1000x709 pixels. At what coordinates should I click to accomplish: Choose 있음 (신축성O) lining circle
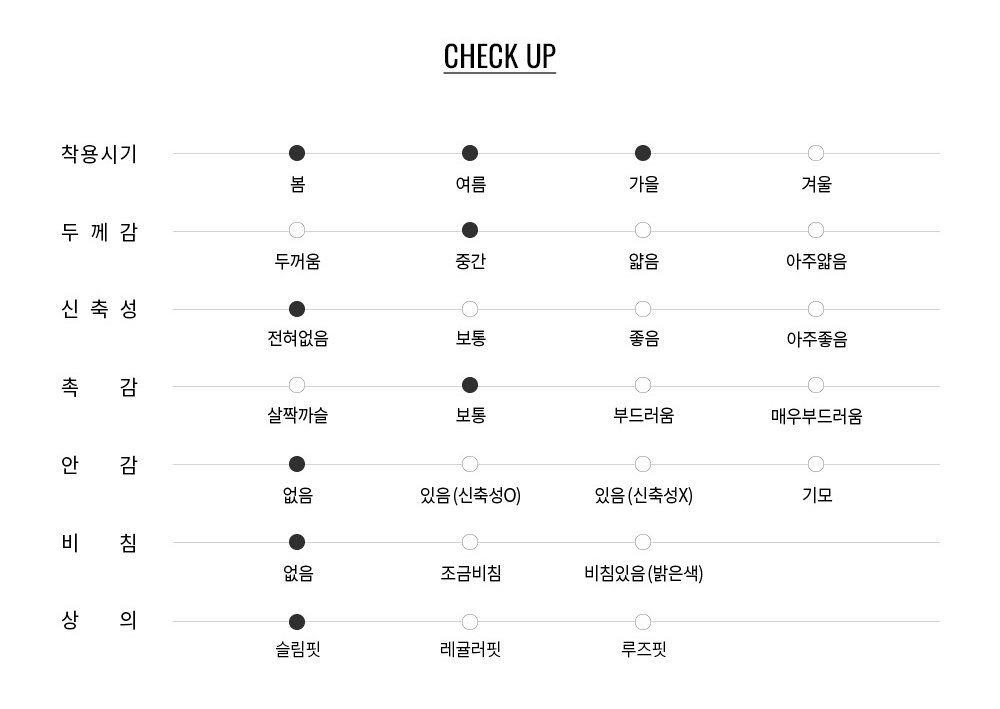point(470,464)
